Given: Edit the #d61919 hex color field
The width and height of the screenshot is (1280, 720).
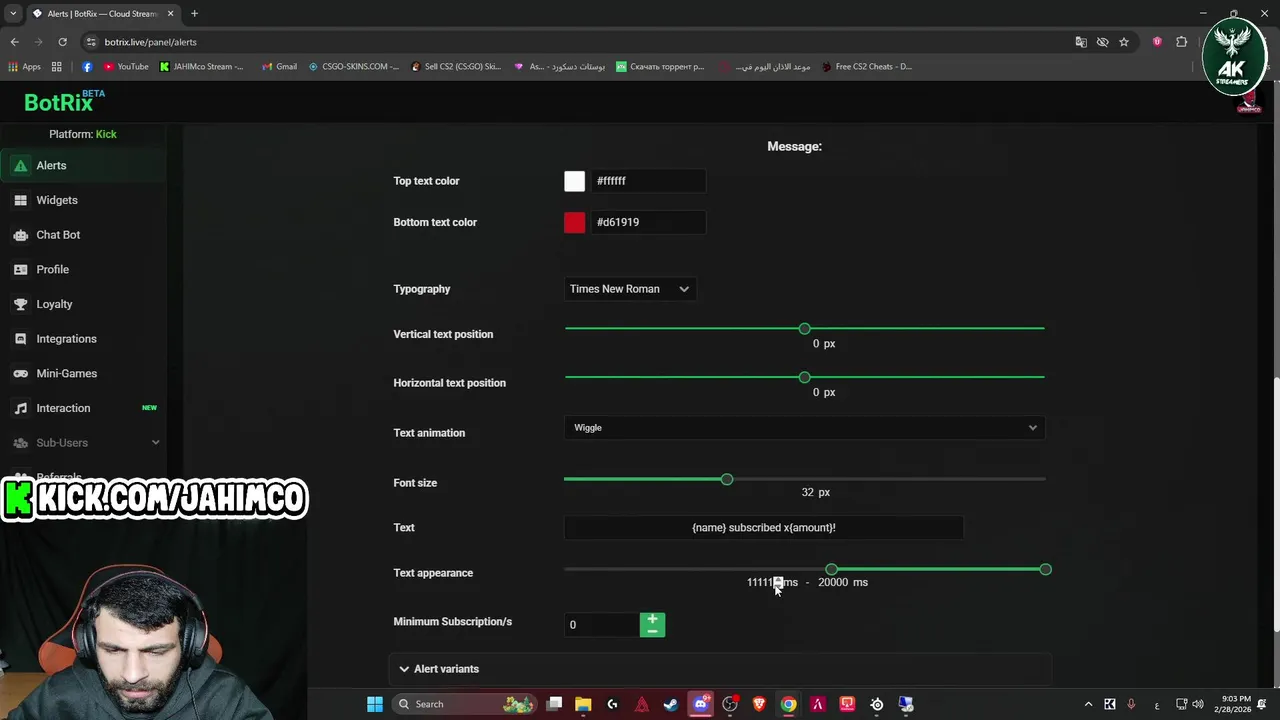Looking at the screenshot, I should (648, 222).
